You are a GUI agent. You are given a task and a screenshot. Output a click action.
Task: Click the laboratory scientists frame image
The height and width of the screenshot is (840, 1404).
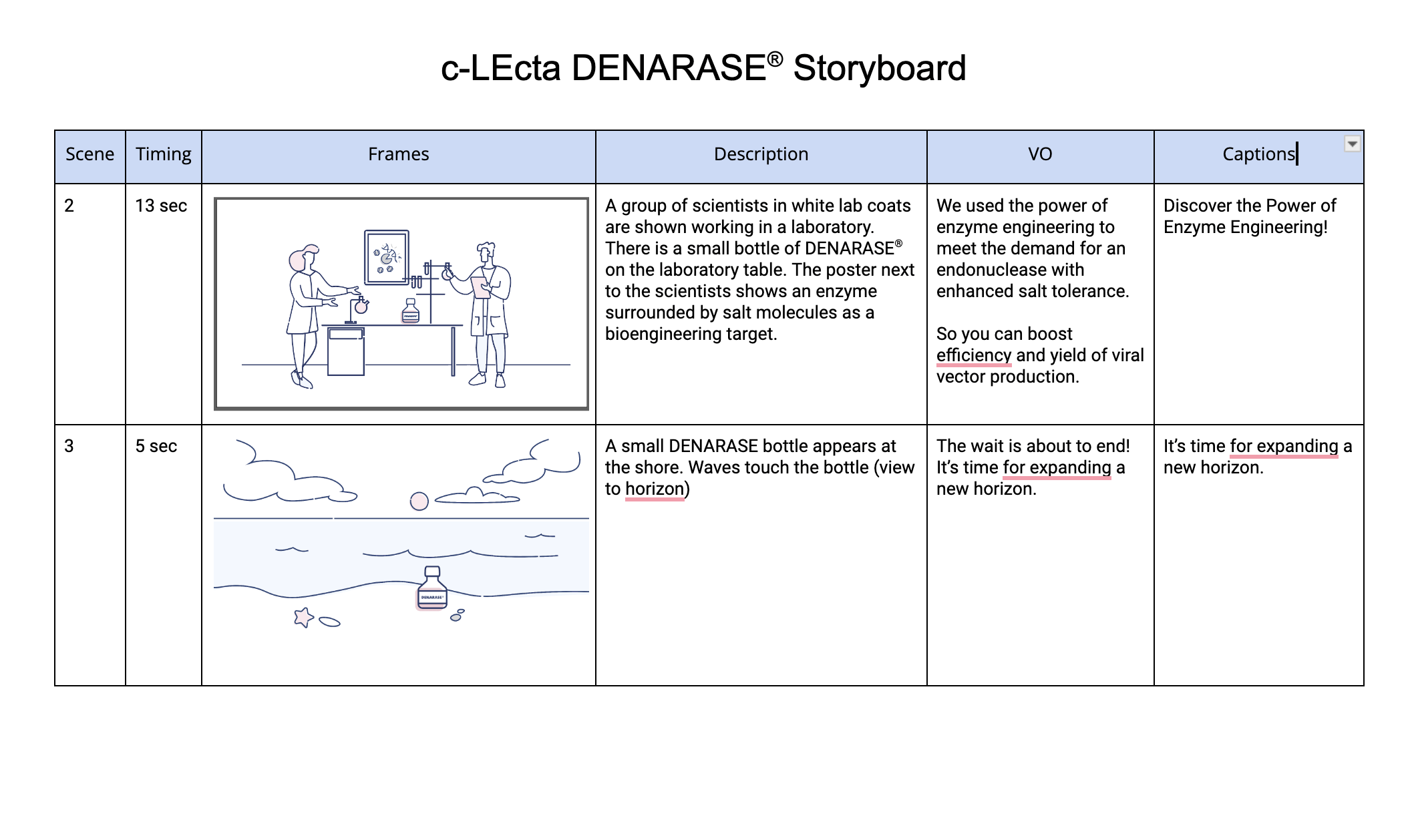[x=401, y=304]
